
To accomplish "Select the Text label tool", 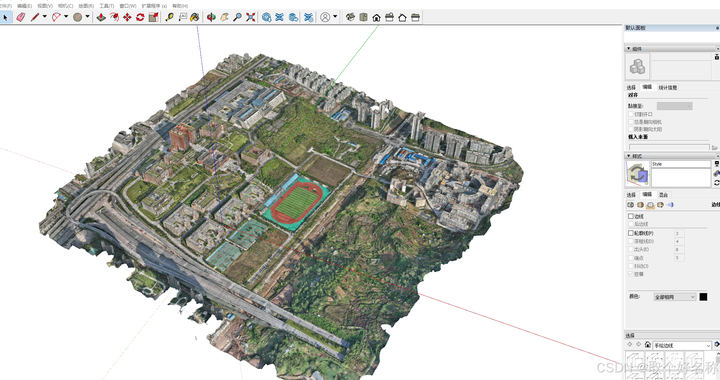I will 182,17.
